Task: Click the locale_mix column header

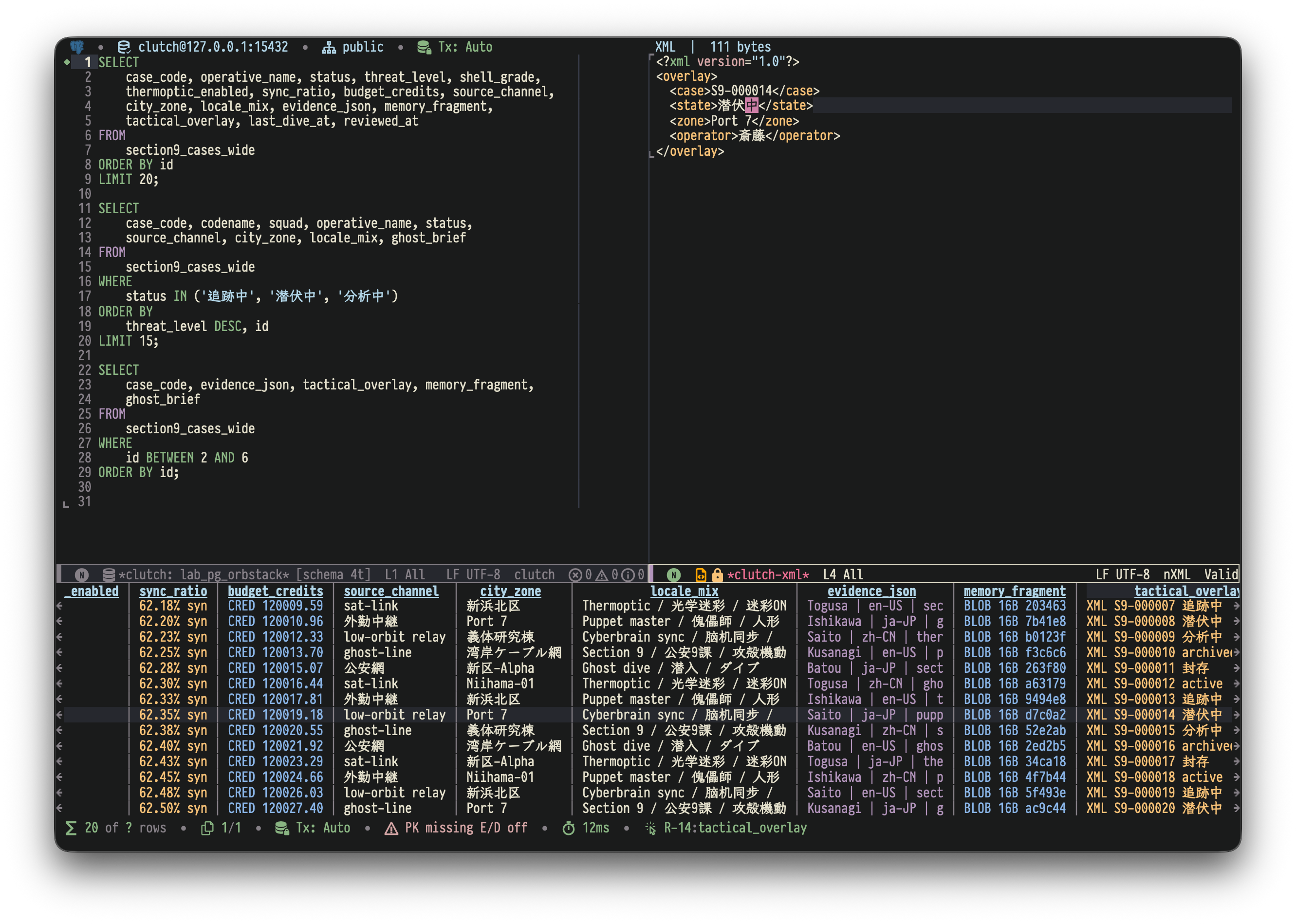Action: [x=685, y=591]
